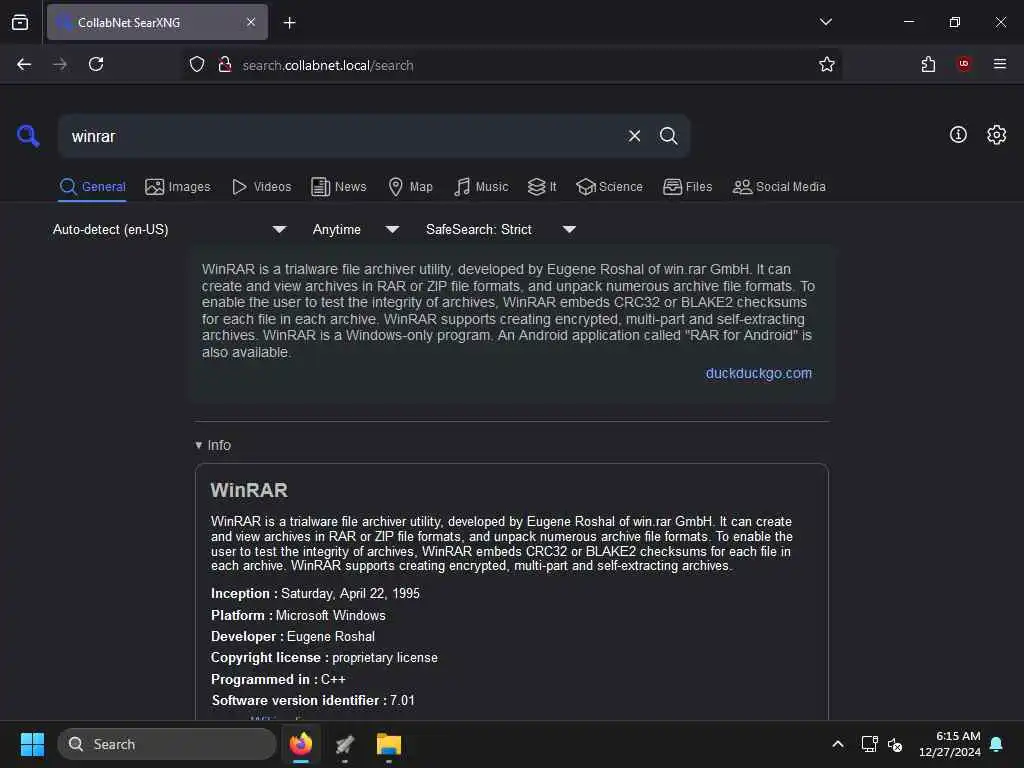Collapse the Info section
1024x768 pixels.
(x=213, y=445)
